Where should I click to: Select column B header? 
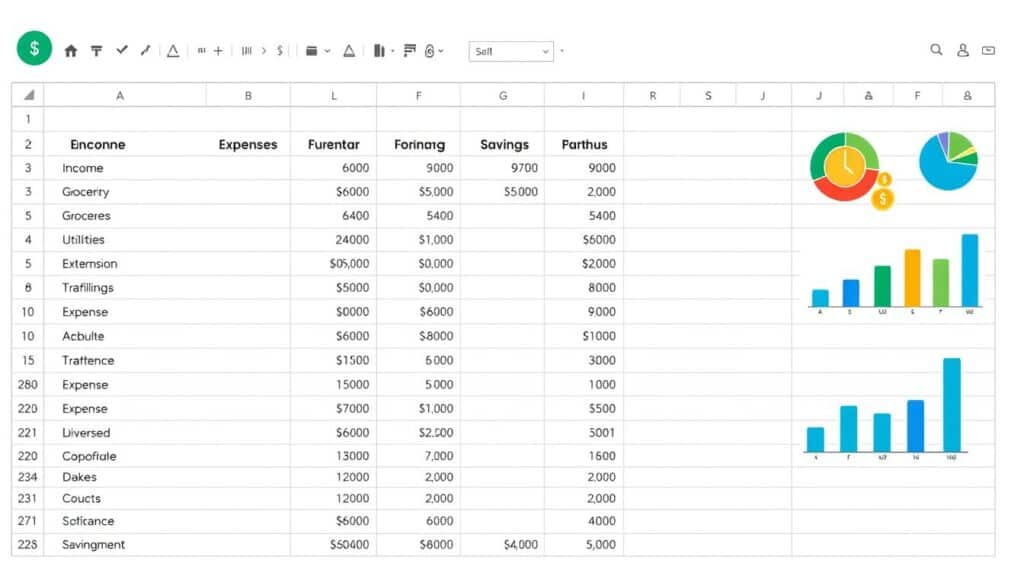248,95
